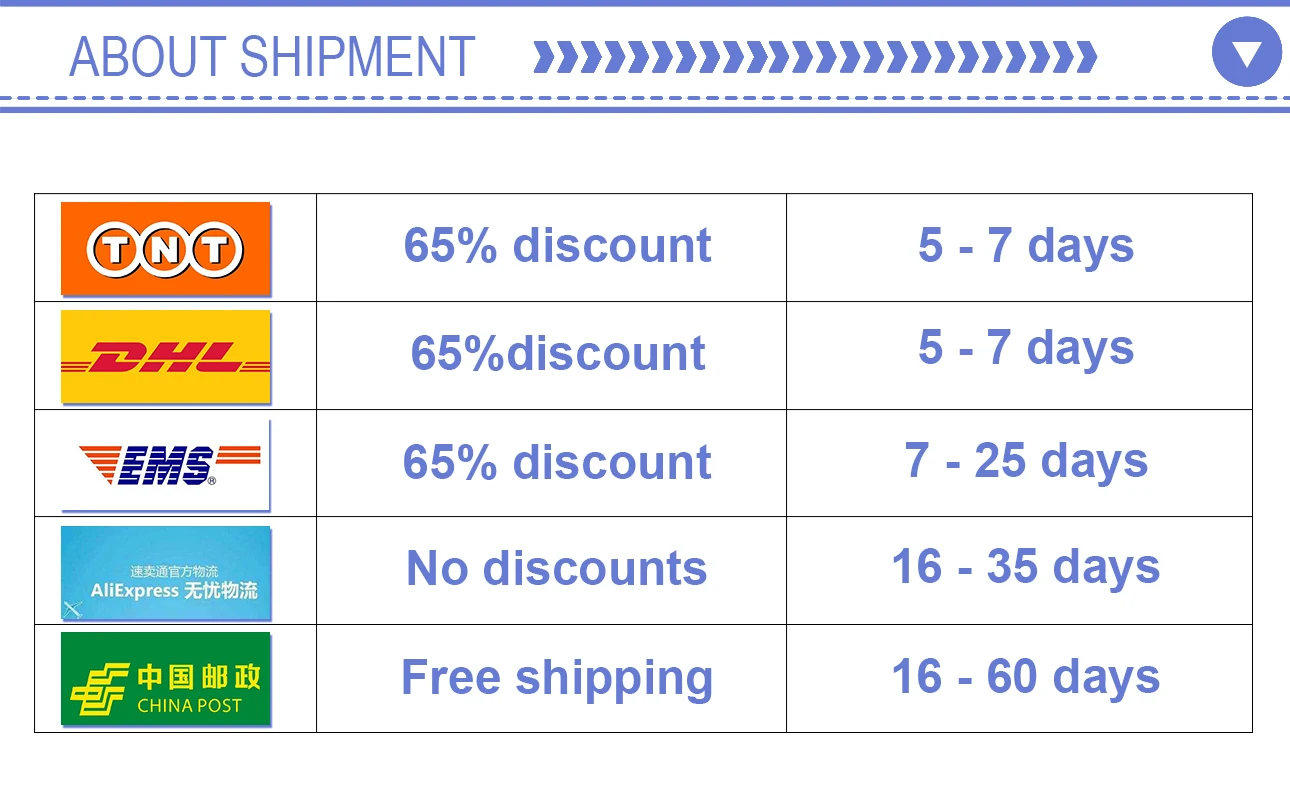Click the TNT logo
The width and height of the screenshot is (1290, 798).
coord(166,249)
